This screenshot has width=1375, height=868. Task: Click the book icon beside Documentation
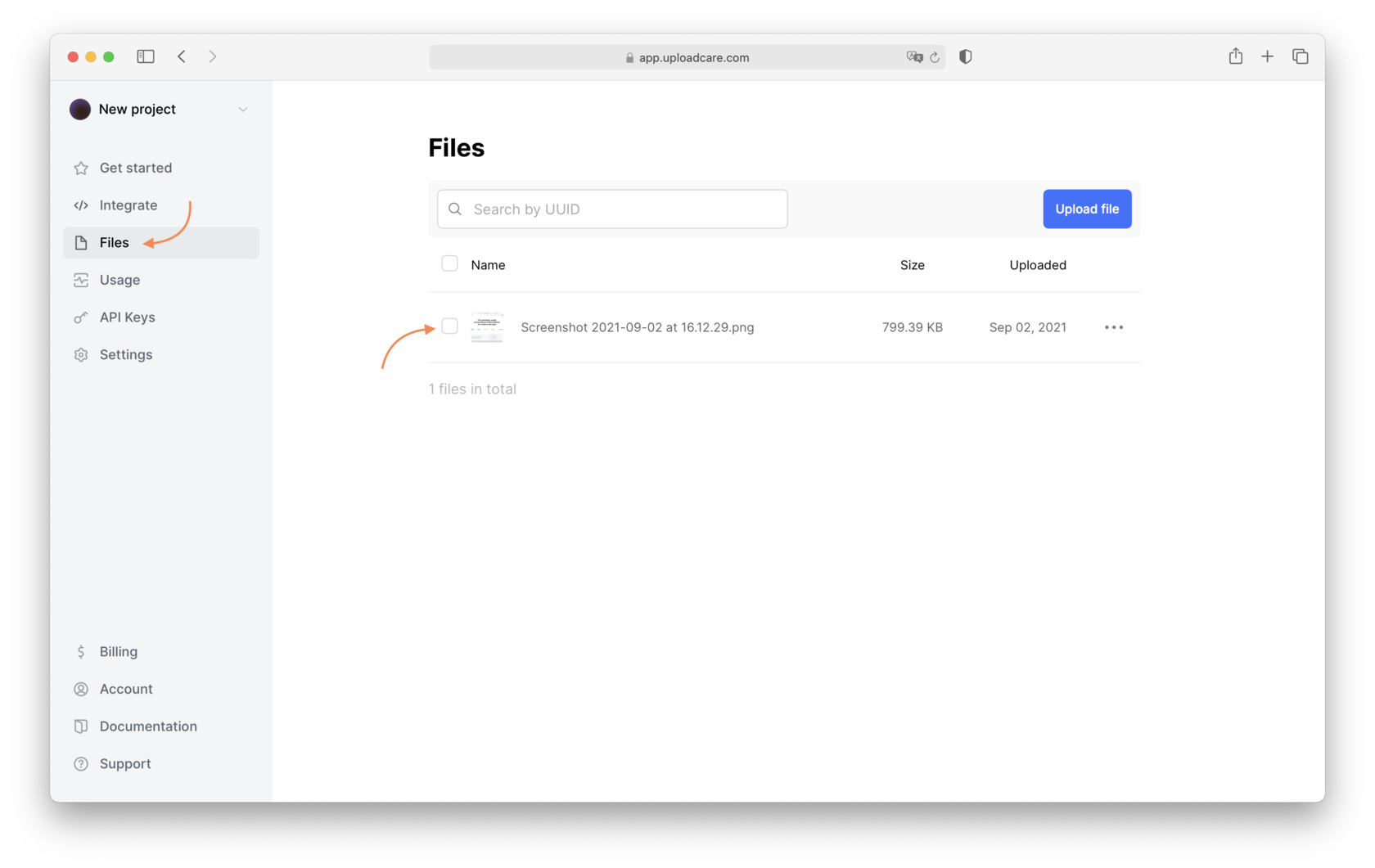coord(81,726)
